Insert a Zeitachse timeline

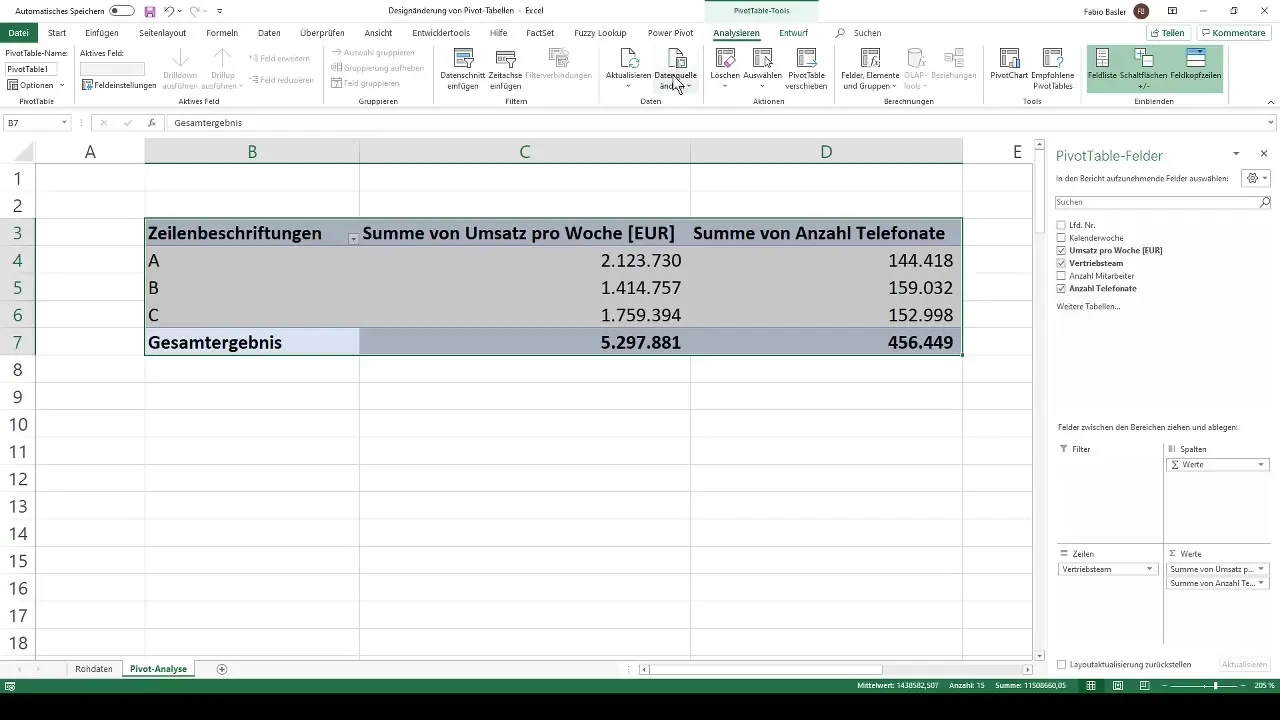[505, 68]
